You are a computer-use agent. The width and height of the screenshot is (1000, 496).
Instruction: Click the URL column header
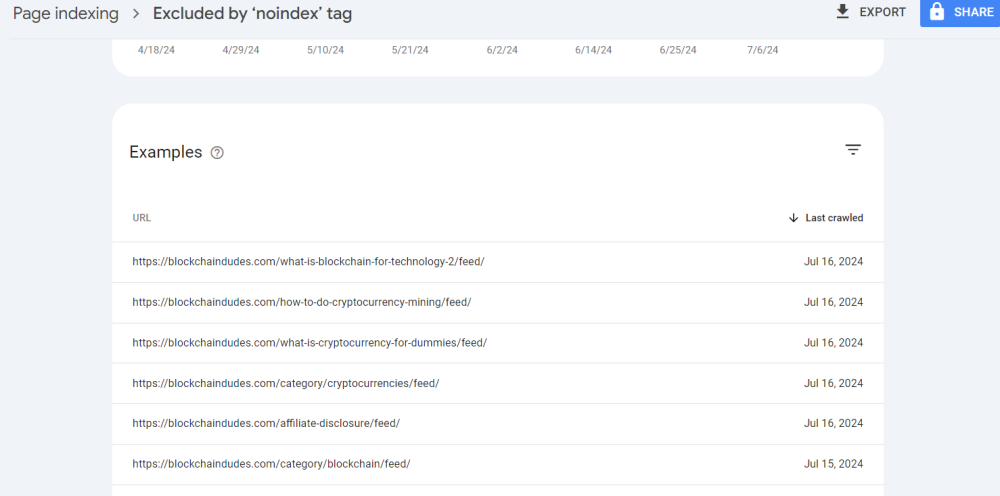[x=141, y=218]
